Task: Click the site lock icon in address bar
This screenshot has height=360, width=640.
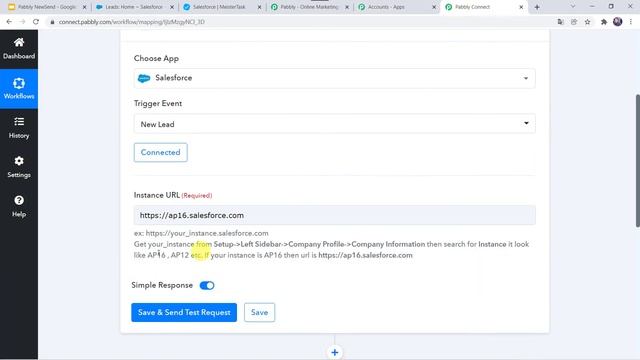Action: tap(52, 22)
